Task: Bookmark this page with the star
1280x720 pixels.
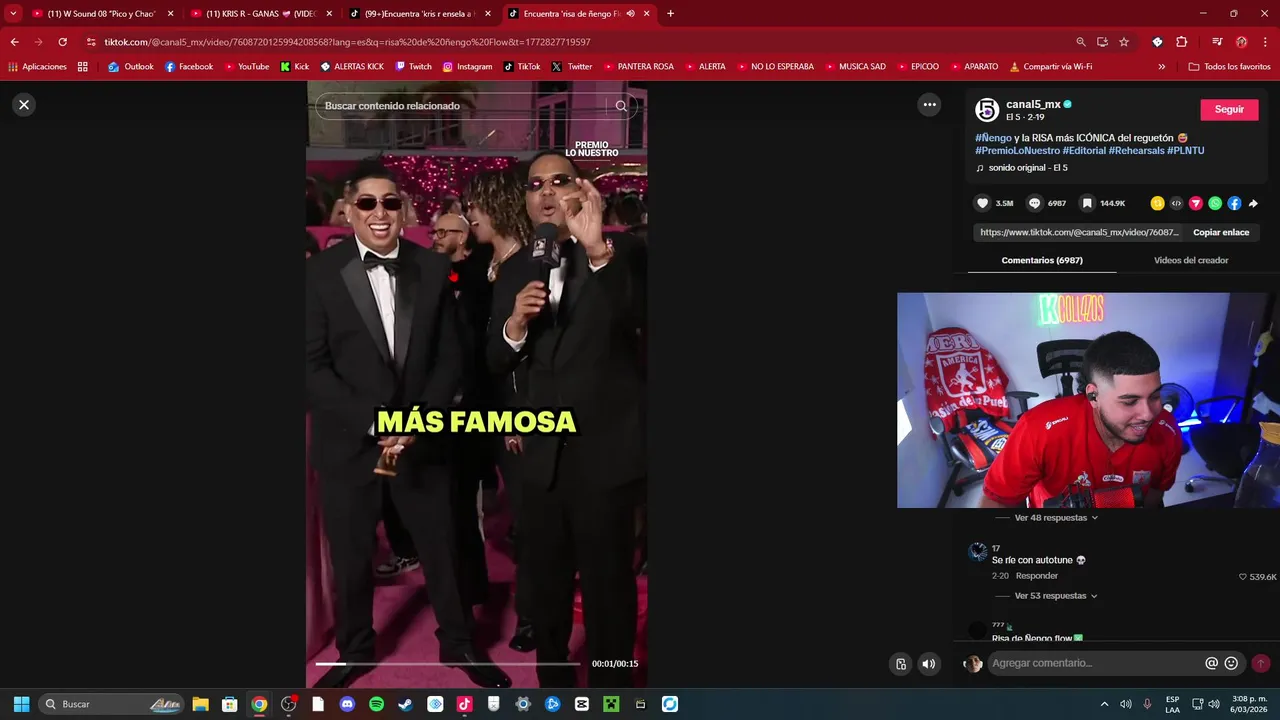Action: point(1124,42)
